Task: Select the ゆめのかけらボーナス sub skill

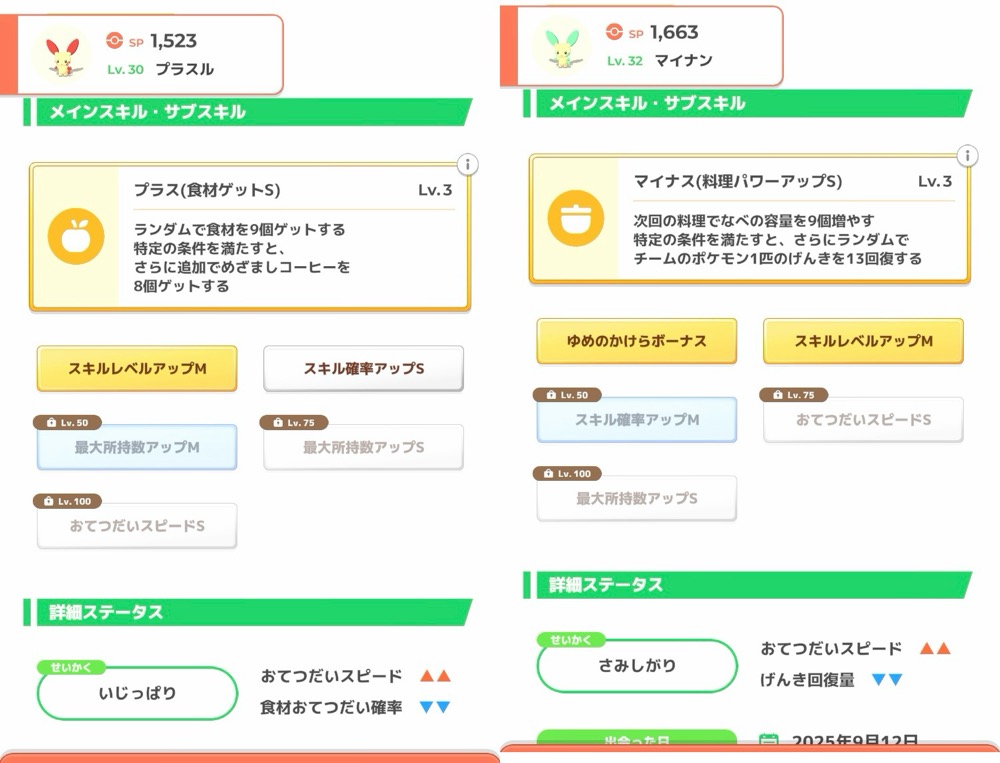Action: (637, 341)
